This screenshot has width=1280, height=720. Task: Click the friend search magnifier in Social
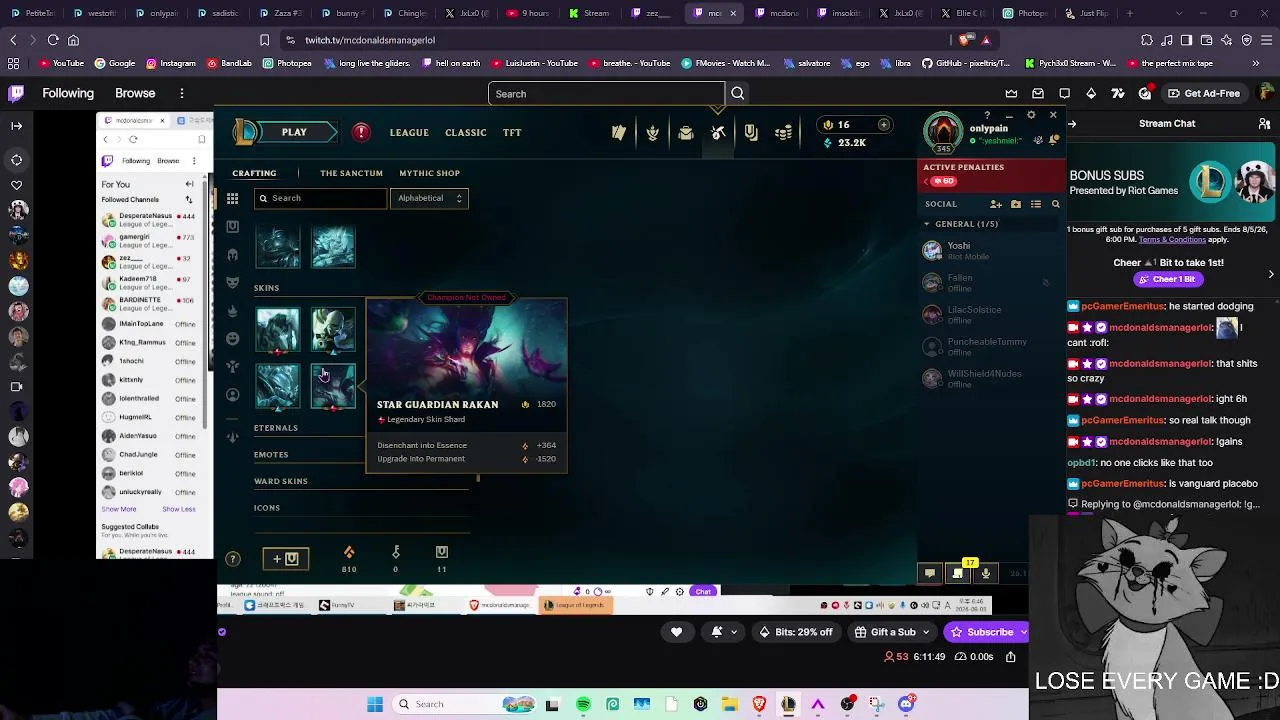1055,204
